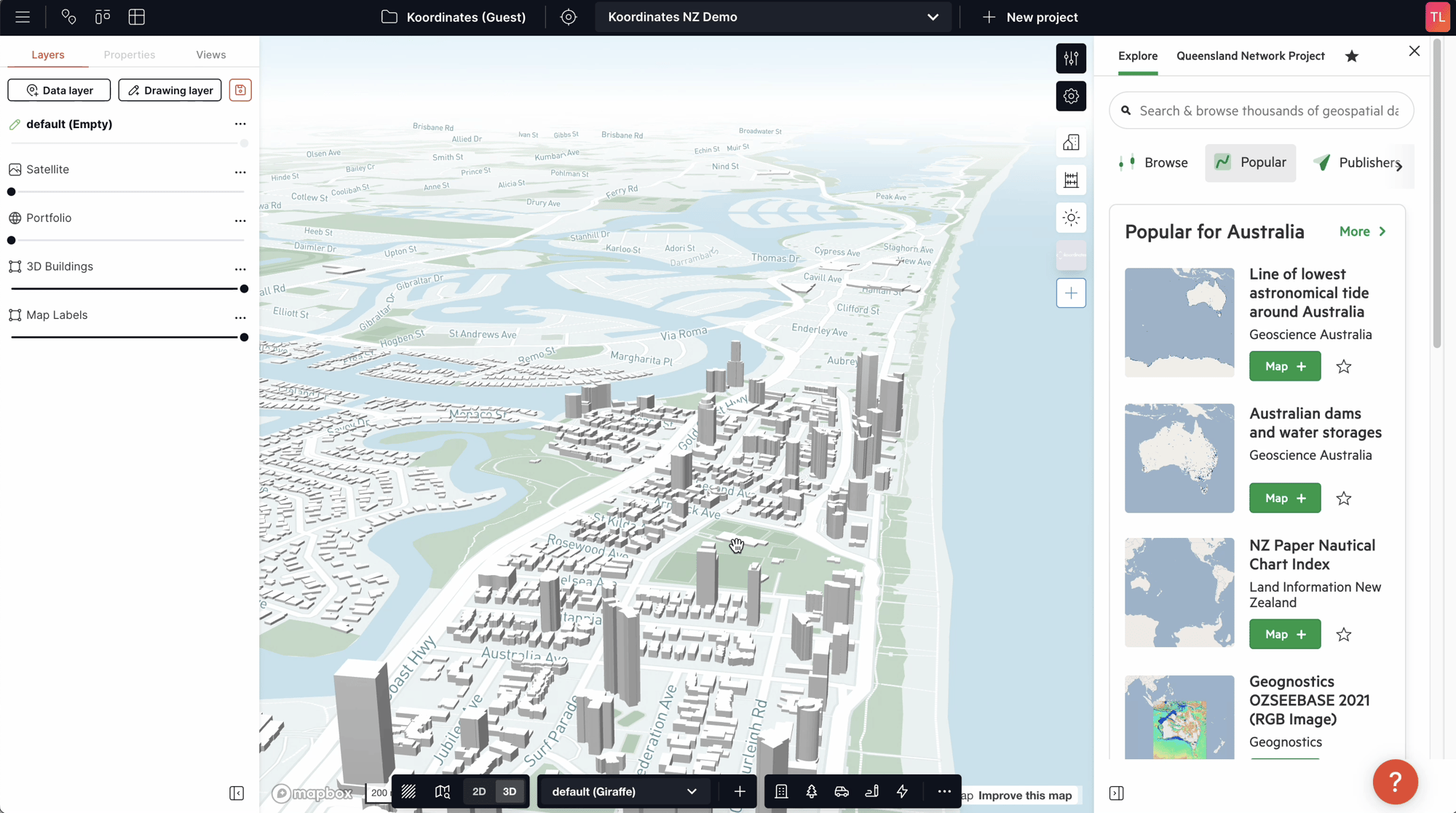Expand more category tabs with right chevron
This screenshot has height=813, width=1456.
coord(1399,166)
